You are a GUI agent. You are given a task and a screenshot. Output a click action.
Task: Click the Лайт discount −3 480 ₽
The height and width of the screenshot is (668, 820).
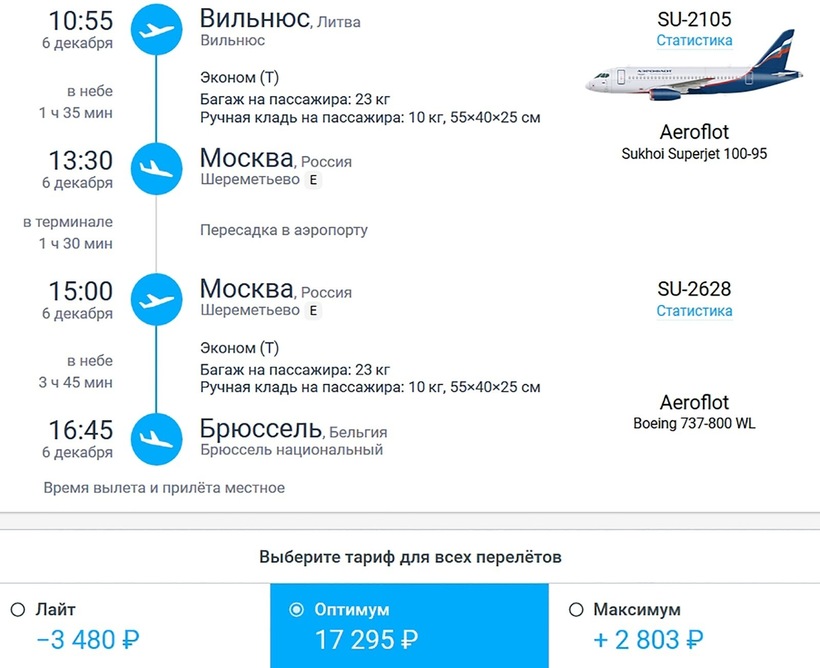pyautogui.click(x=86, y=640)
